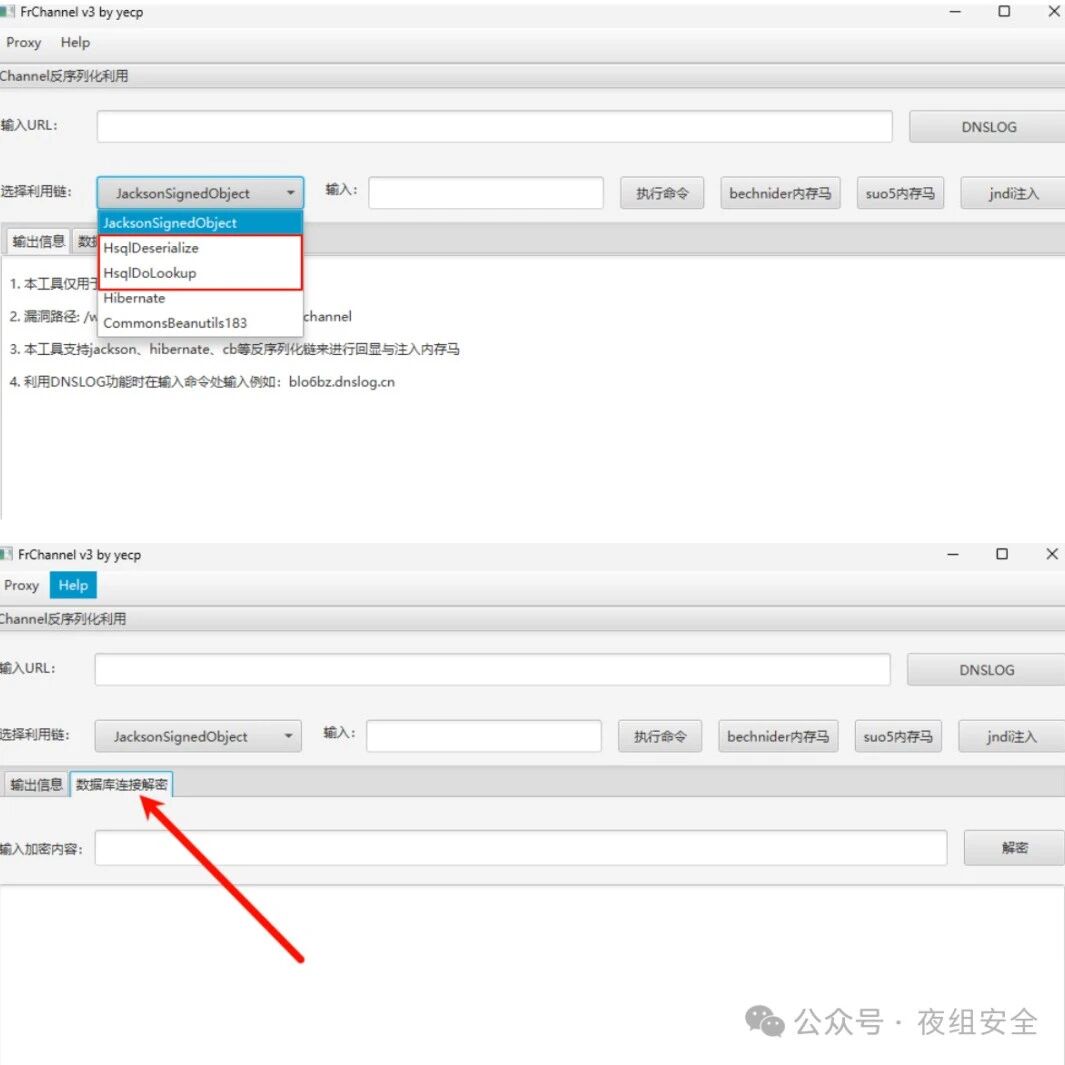Choose HsqlDoLookup from the chain list

click(200, 273)
